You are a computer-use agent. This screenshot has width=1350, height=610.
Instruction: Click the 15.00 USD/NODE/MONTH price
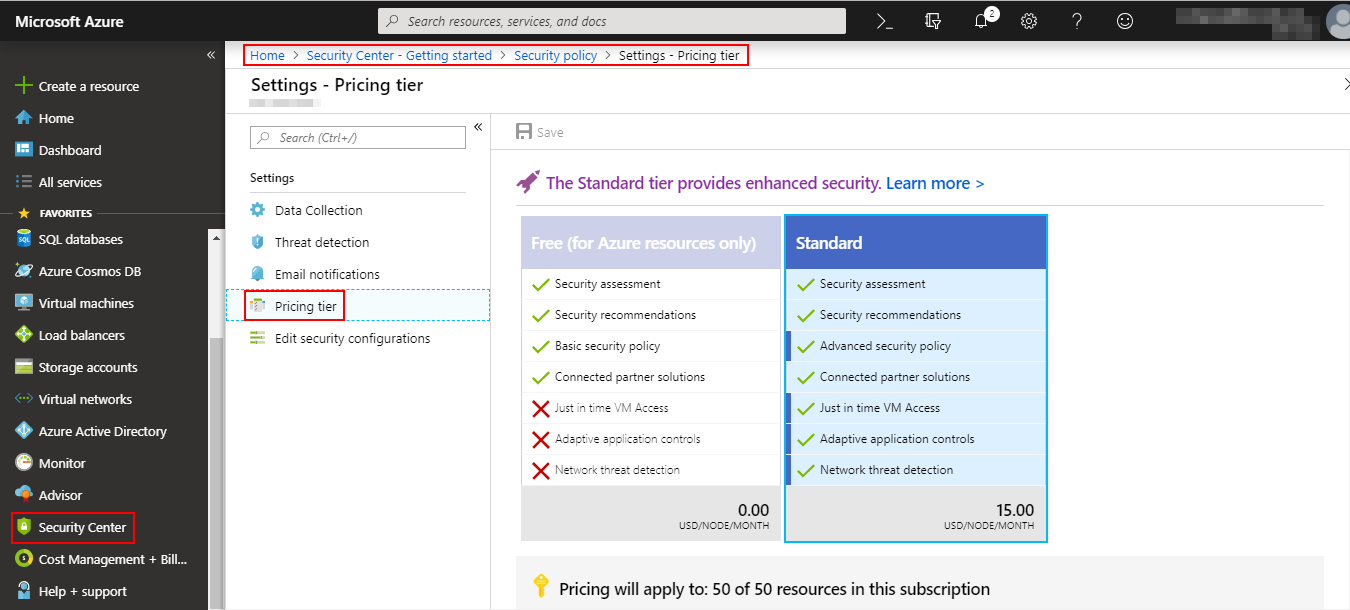point(989,516)
